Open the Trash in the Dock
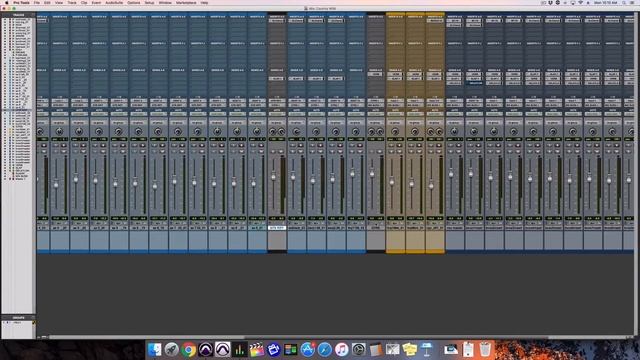The width and height of the screenshot is (640, 360). (x=485, y=349)
